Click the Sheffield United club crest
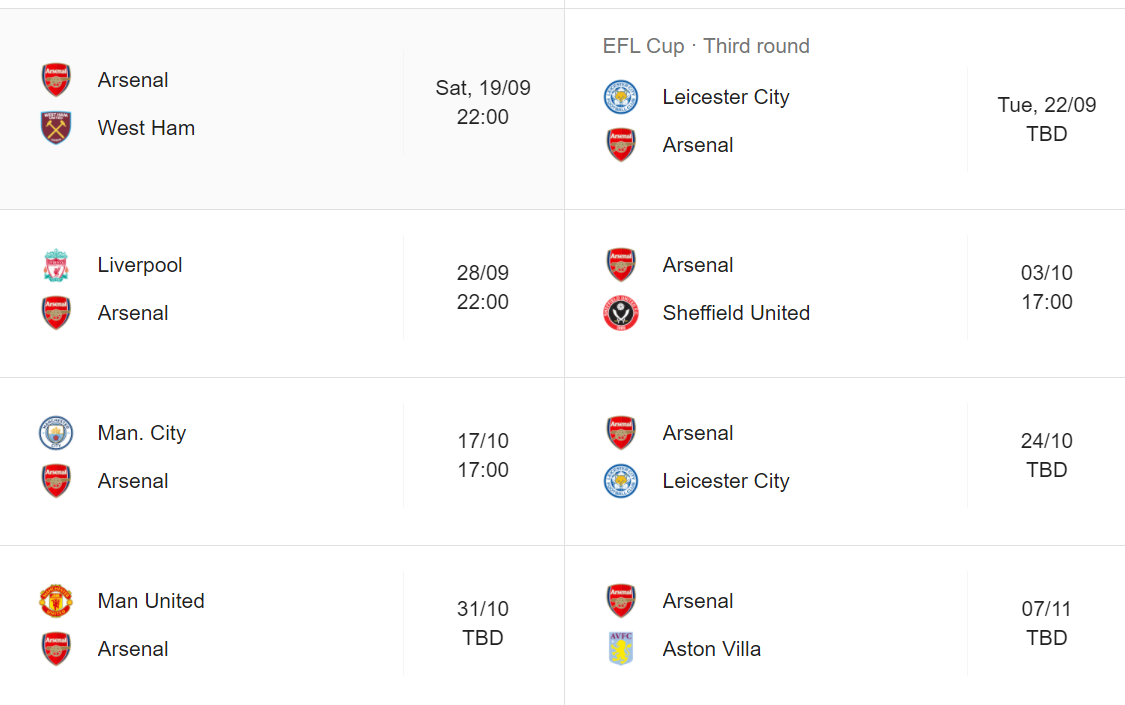 coord(621,313)
